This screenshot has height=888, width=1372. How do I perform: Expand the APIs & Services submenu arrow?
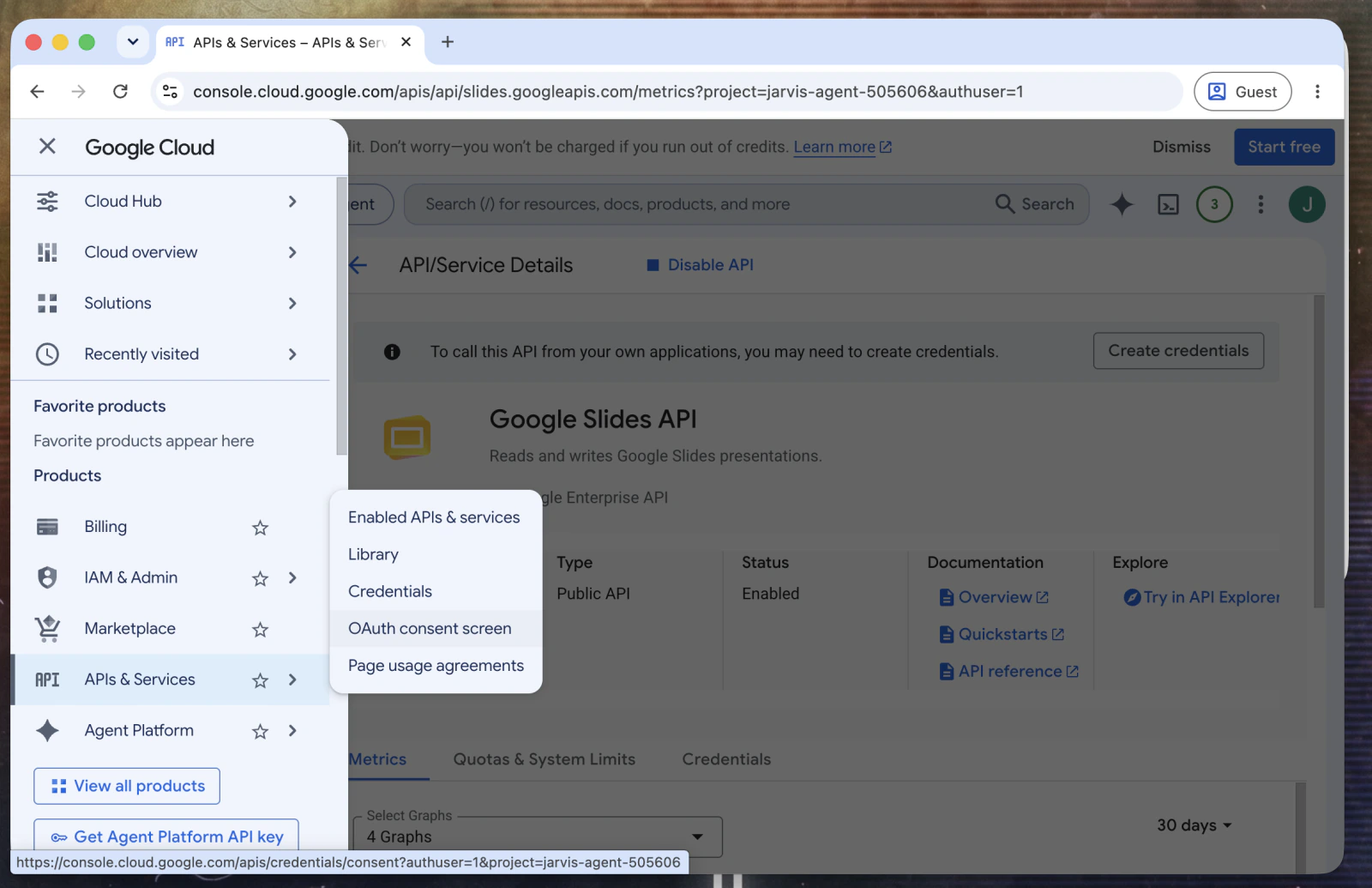click(292, 680)
